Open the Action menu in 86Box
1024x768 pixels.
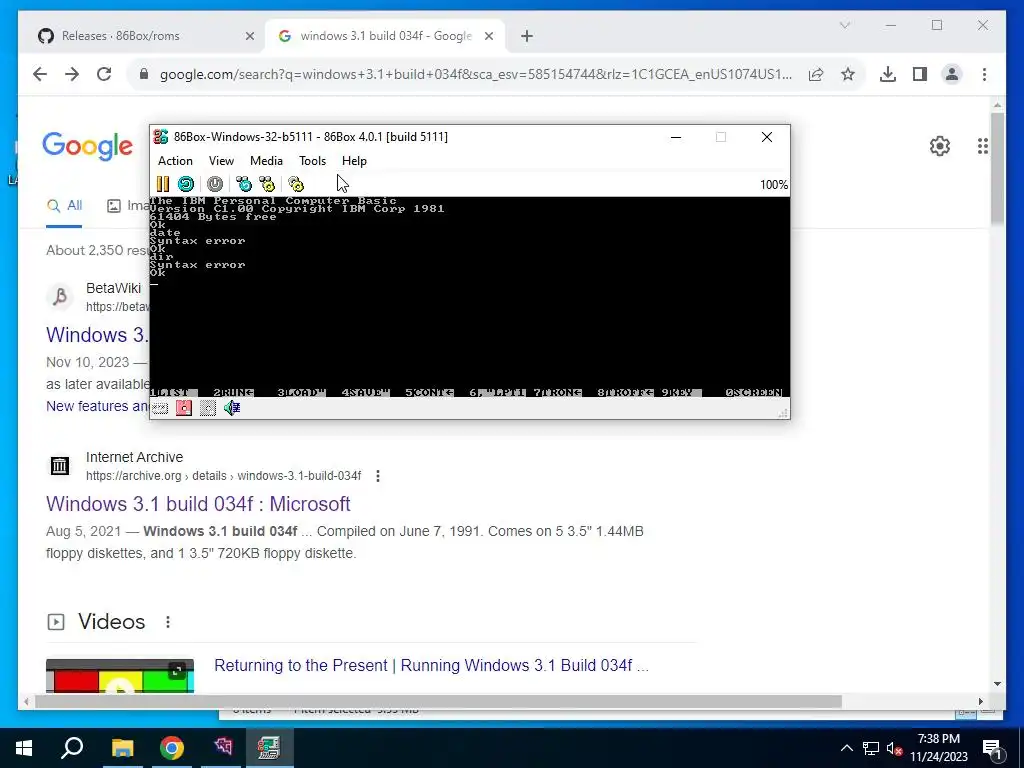pos(175,161)
